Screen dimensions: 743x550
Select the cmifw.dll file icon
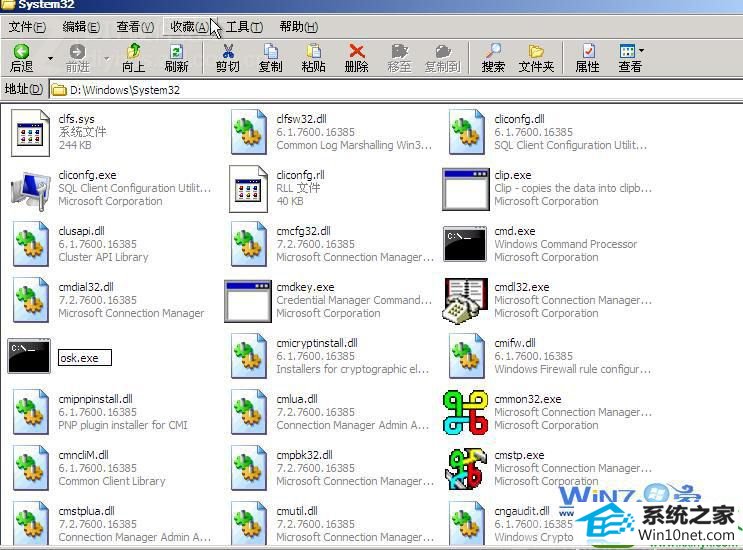(x=467, y=356)
